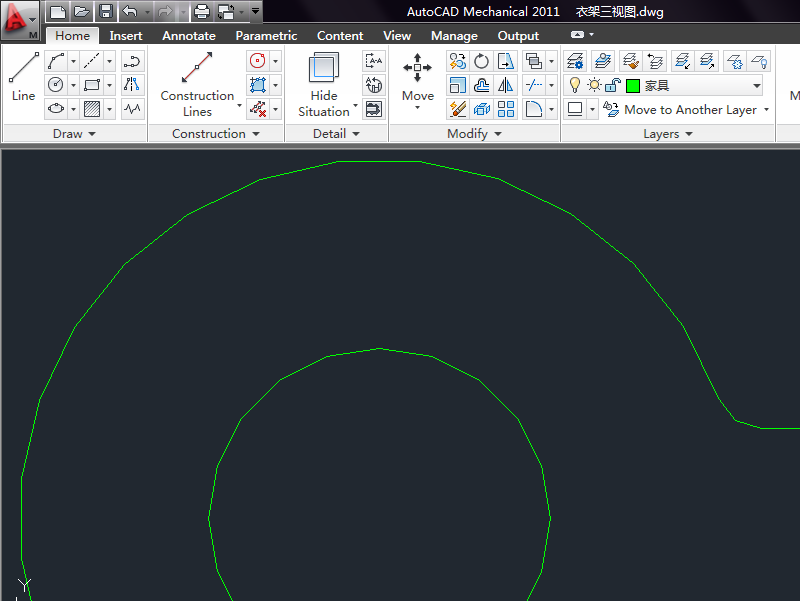Click the Mirror tool icon
This screenshot has height=601, width=800.
pos(506,85)
